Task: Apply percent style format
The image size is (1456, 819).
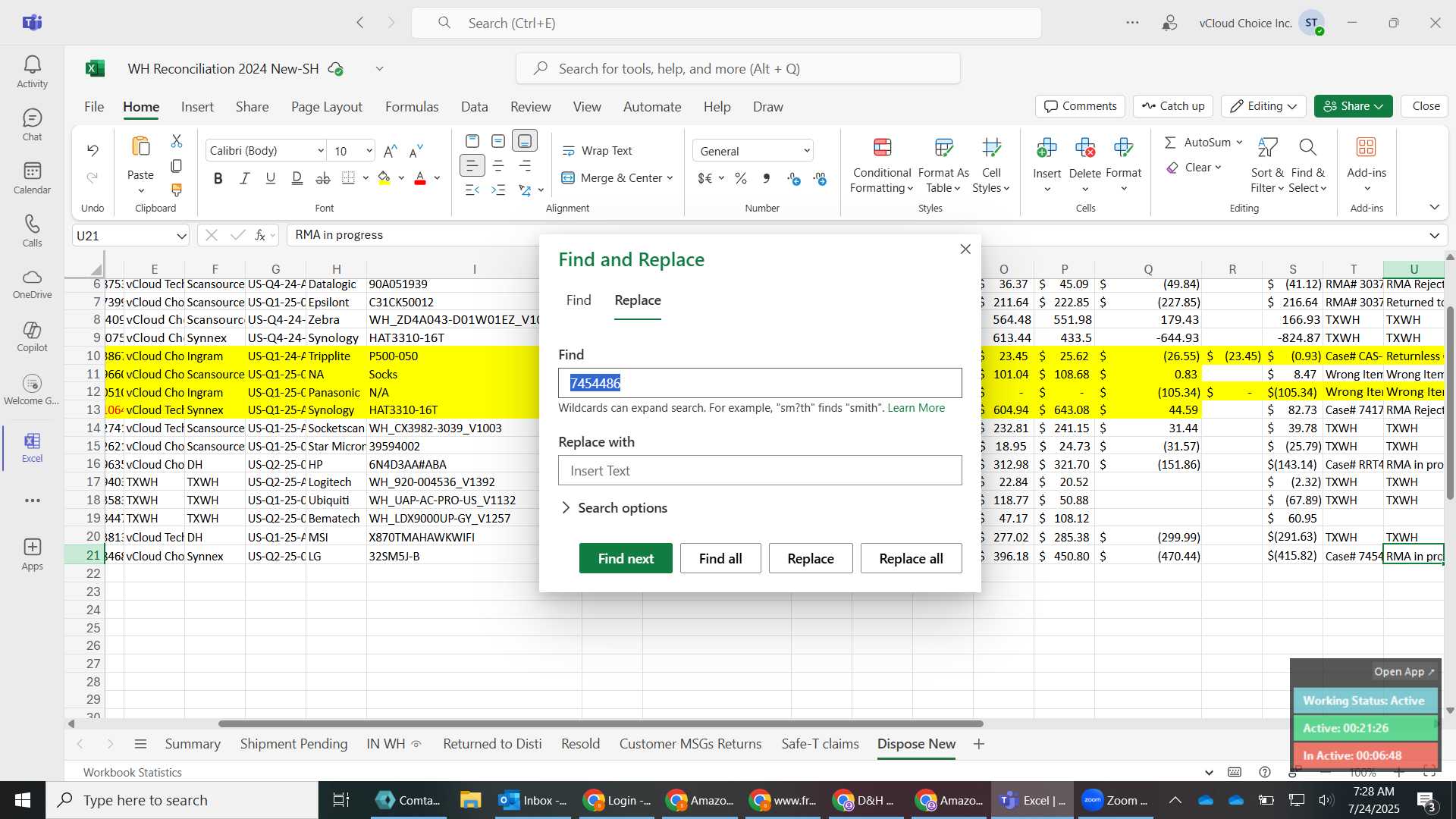Action: pyautogui.click(x=741, y=178)
